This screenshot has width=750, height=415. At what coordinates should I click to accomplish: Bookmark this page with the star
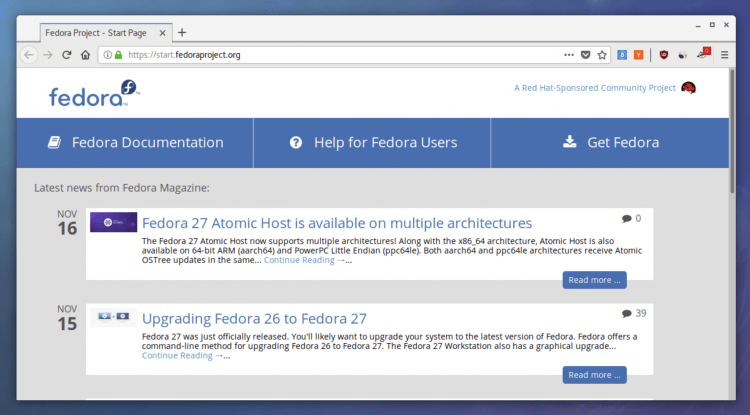[x=602, y=55]
